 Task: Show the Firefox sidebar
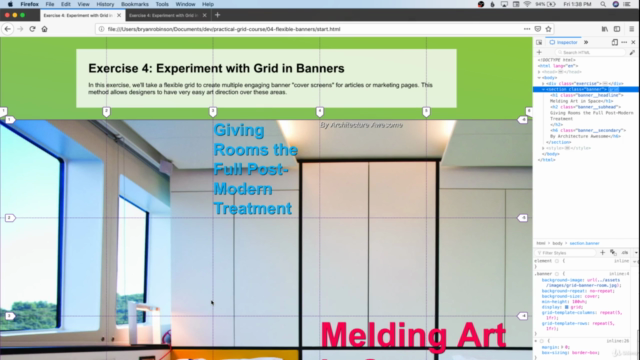[617, 29]
